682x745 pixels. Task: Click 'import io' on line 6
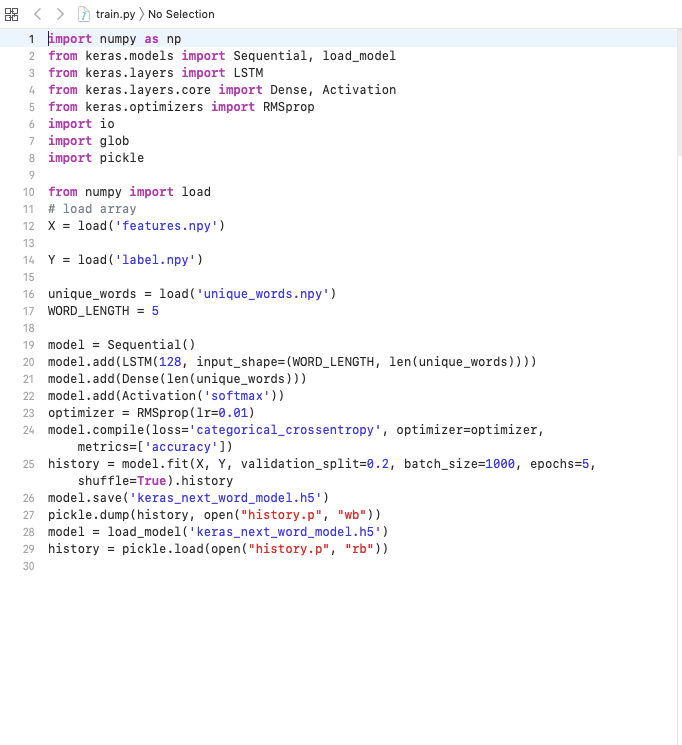(81, 124)
